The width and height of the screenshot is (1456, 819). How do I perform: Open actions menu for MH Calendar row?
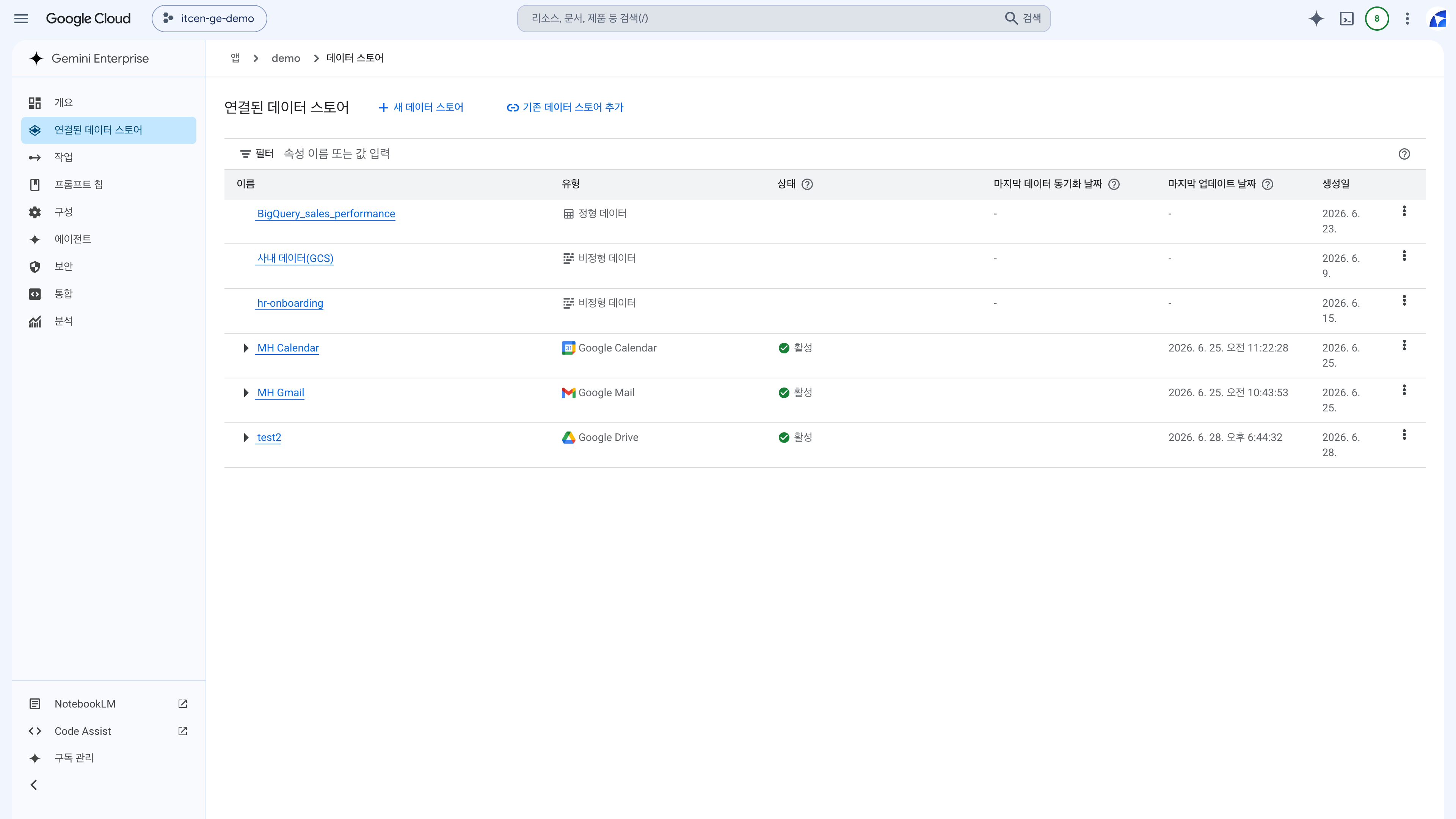(1404, 345)
